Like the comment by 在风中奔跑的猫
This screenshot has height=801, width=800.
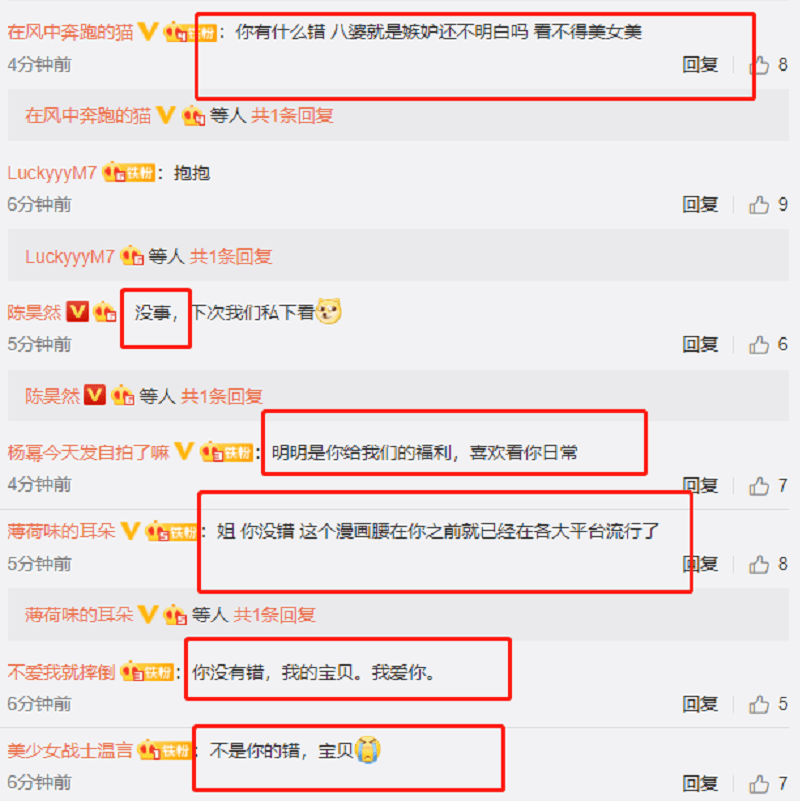pyautogui.click(x=759, y=65)
